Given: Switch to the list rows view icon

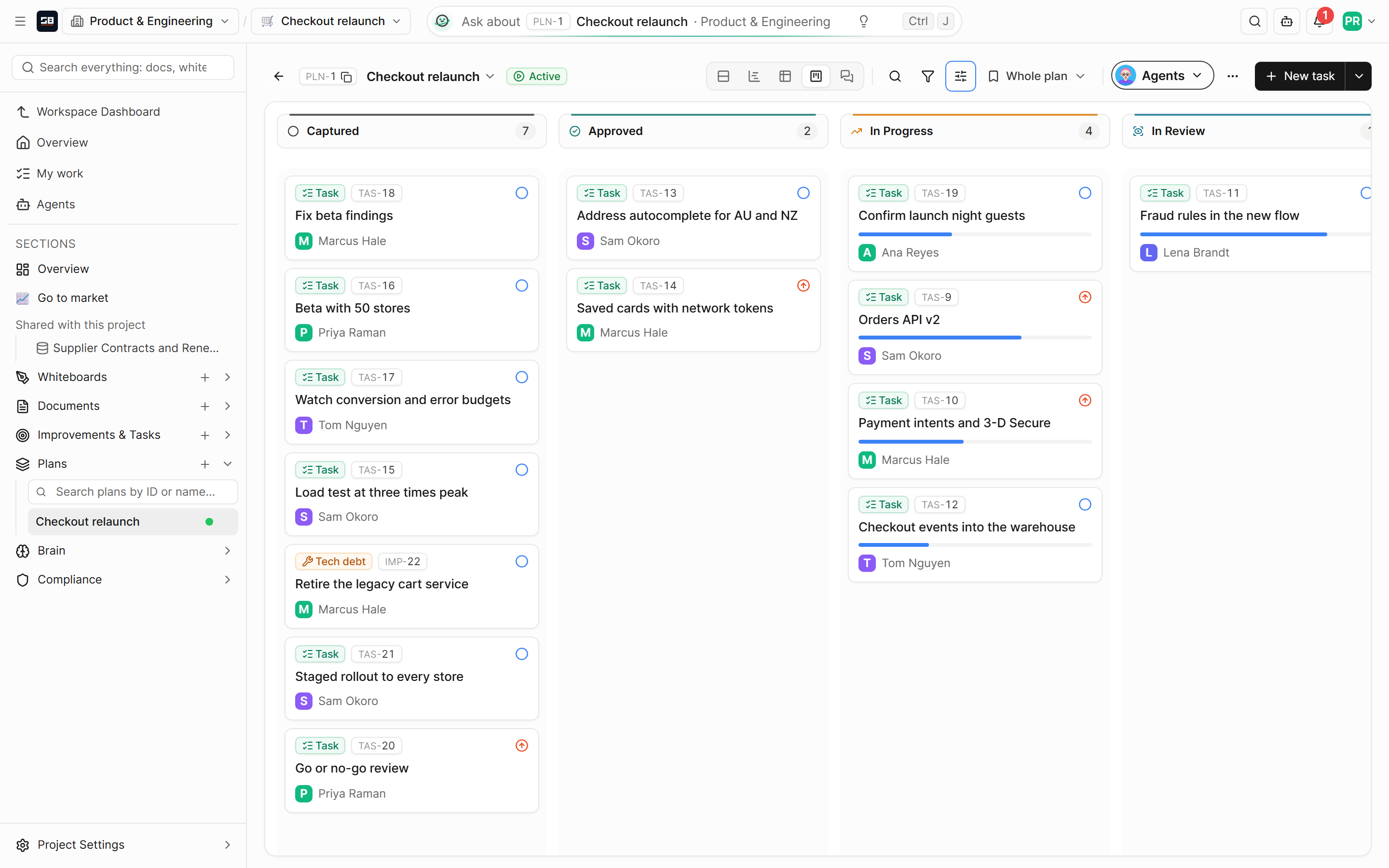Looking at the screenshot, I should pos(723,76).
